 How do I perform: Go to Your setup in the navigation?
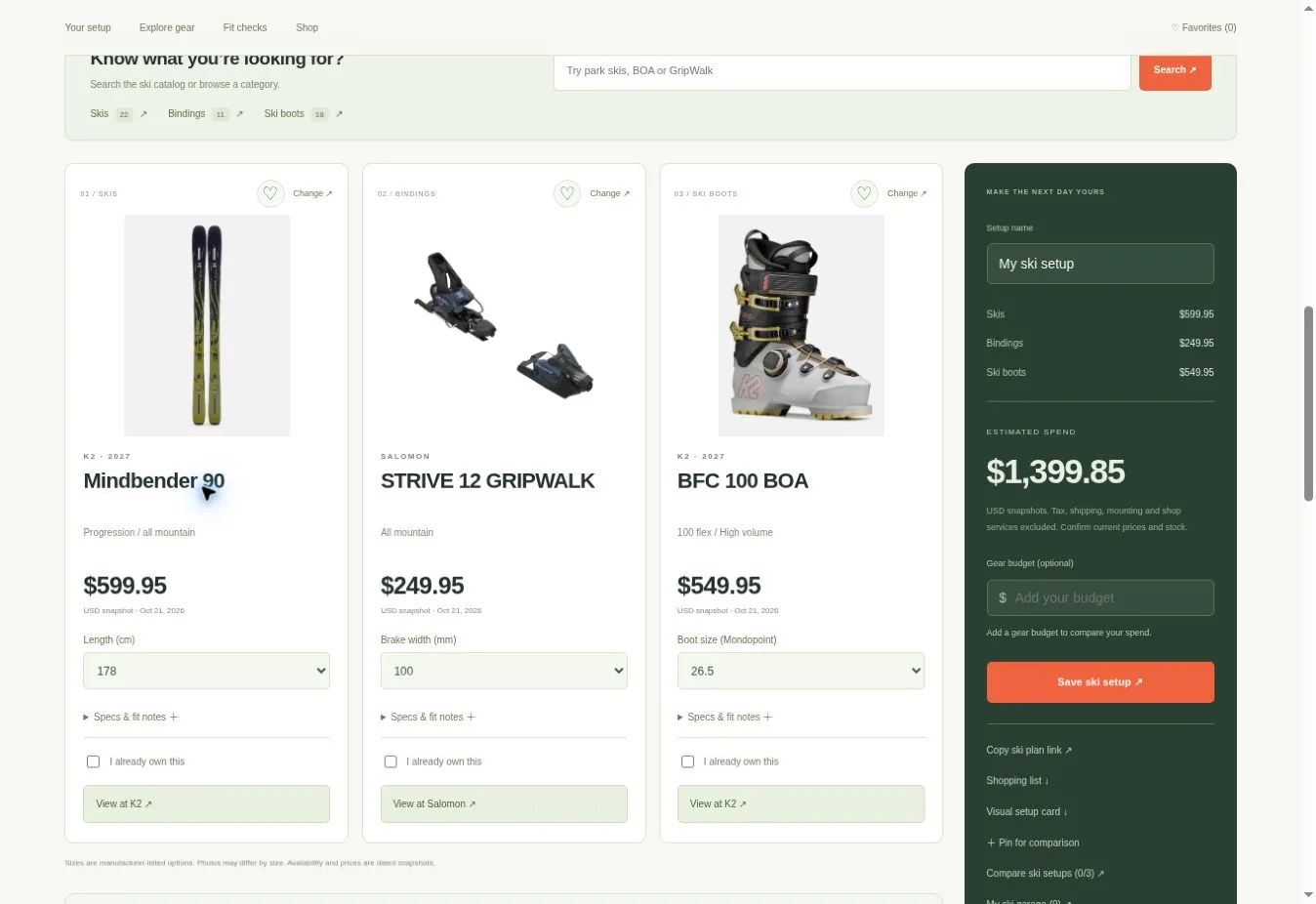(88, 27)
